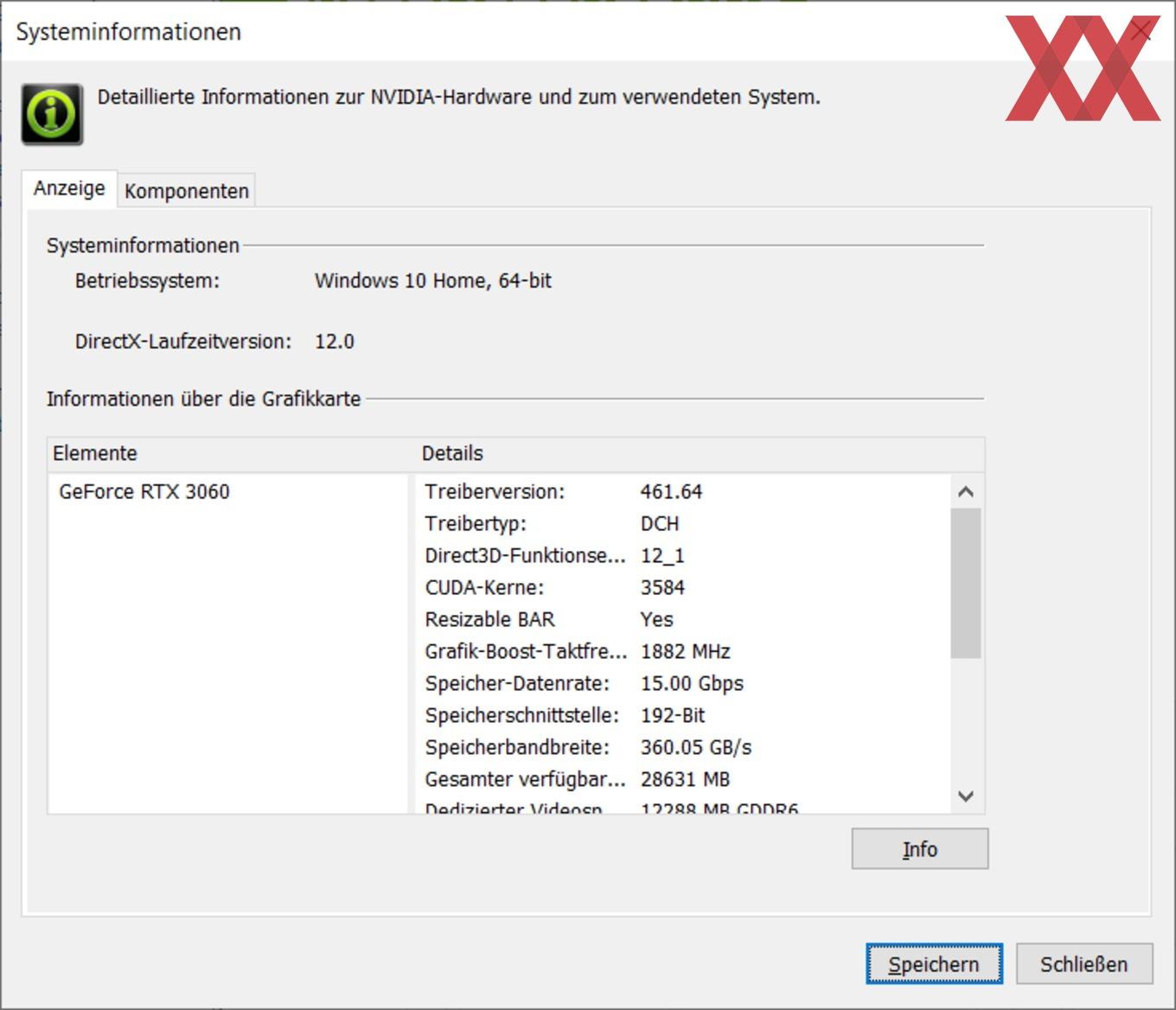Select the Speicher-Datenrate 15.00 Gbps row
This screenshot has width=1176, height=1010.
pyautogui.click(x=683, y=684)
